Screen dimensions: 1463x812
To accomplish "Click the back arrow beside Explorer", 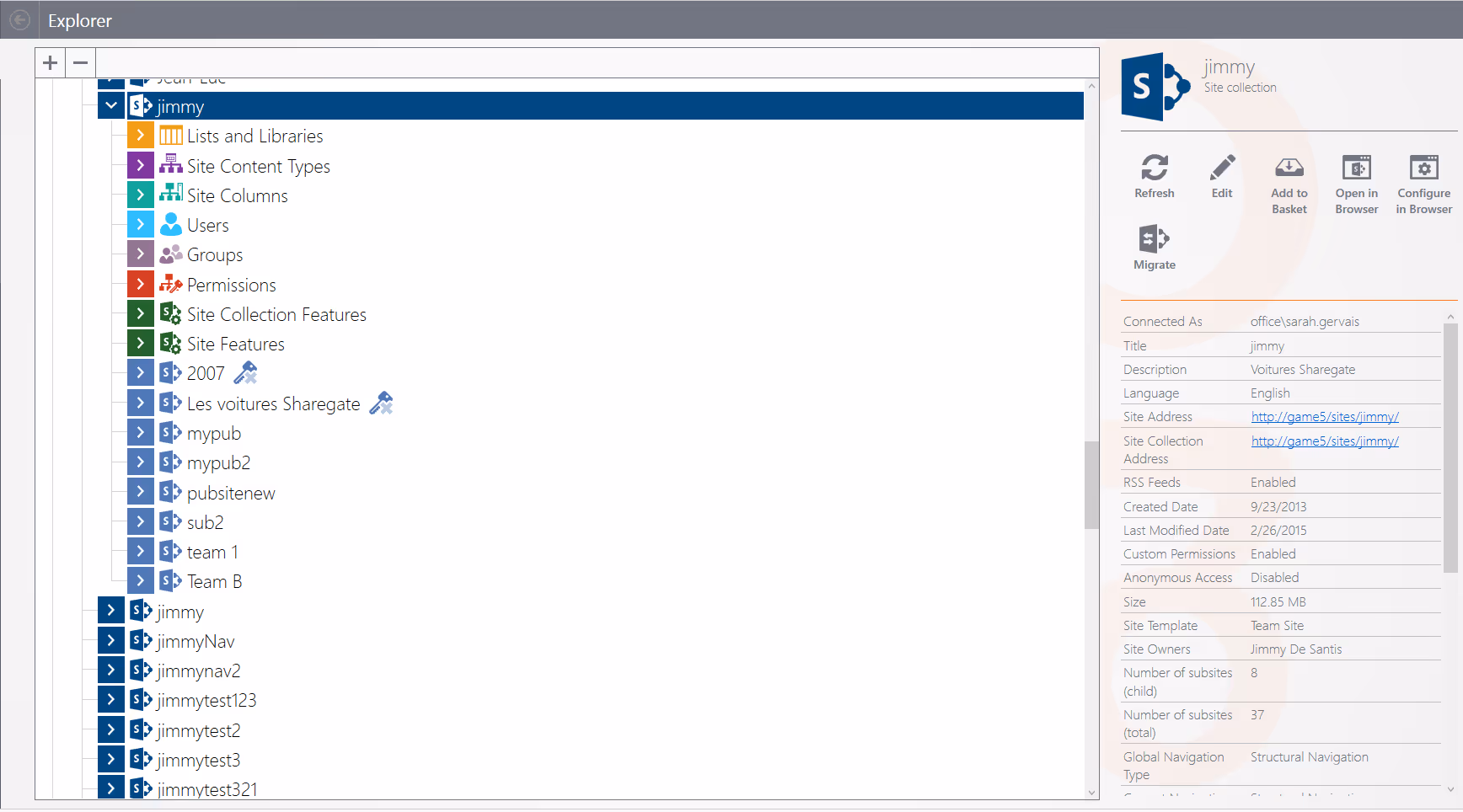I will pos(19,19).
